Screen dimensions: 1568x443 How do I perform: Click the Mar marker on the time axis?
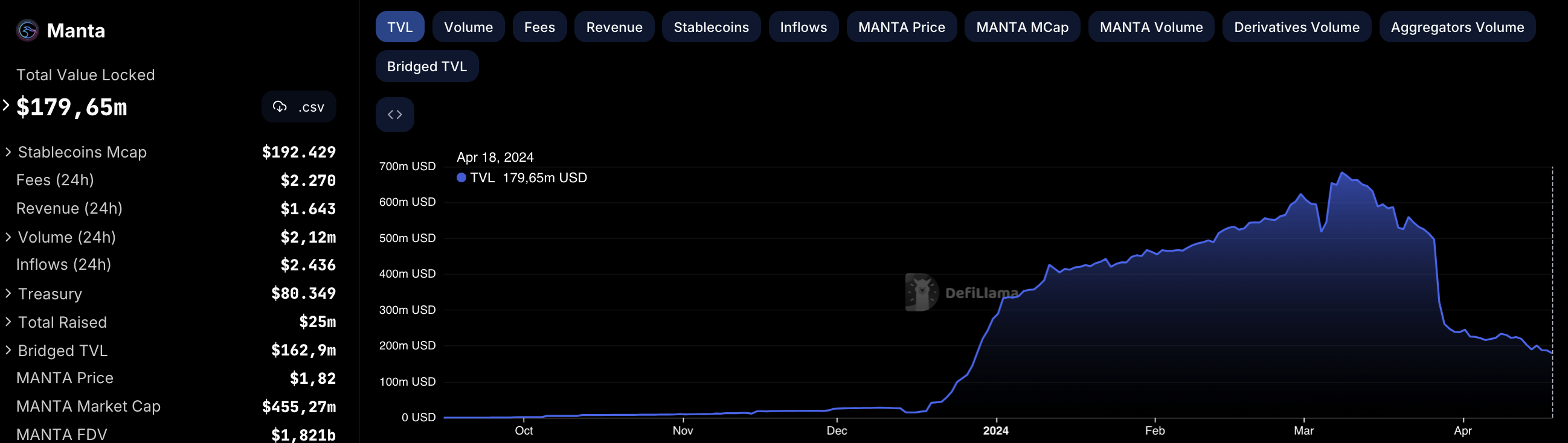pyautogui.click(x=1303, y=431)
